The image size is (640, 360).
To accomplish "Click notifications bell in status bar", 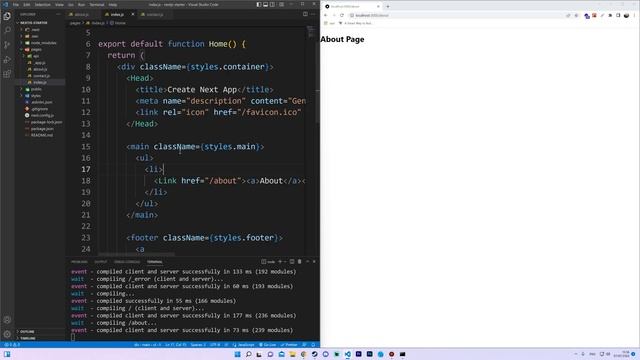I will (x=313, y=345).
